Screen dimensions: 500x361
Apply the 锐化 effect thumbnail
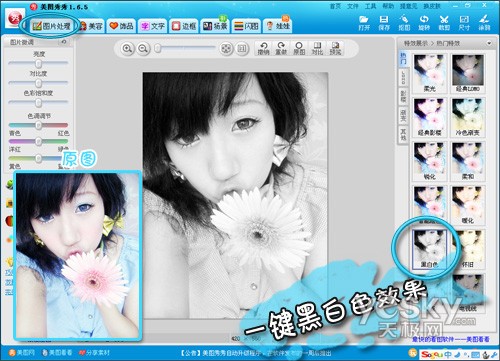coord(429,161)
